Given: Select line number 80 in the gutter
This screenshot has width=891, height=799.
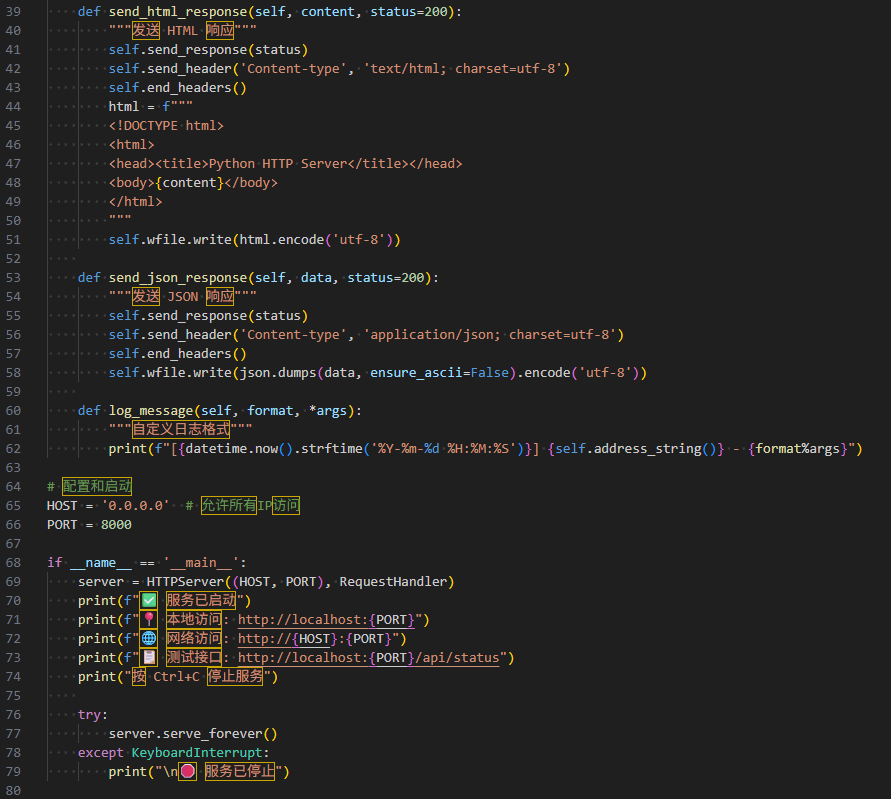Looking at the screenshot, I should [x=13, y=790].
